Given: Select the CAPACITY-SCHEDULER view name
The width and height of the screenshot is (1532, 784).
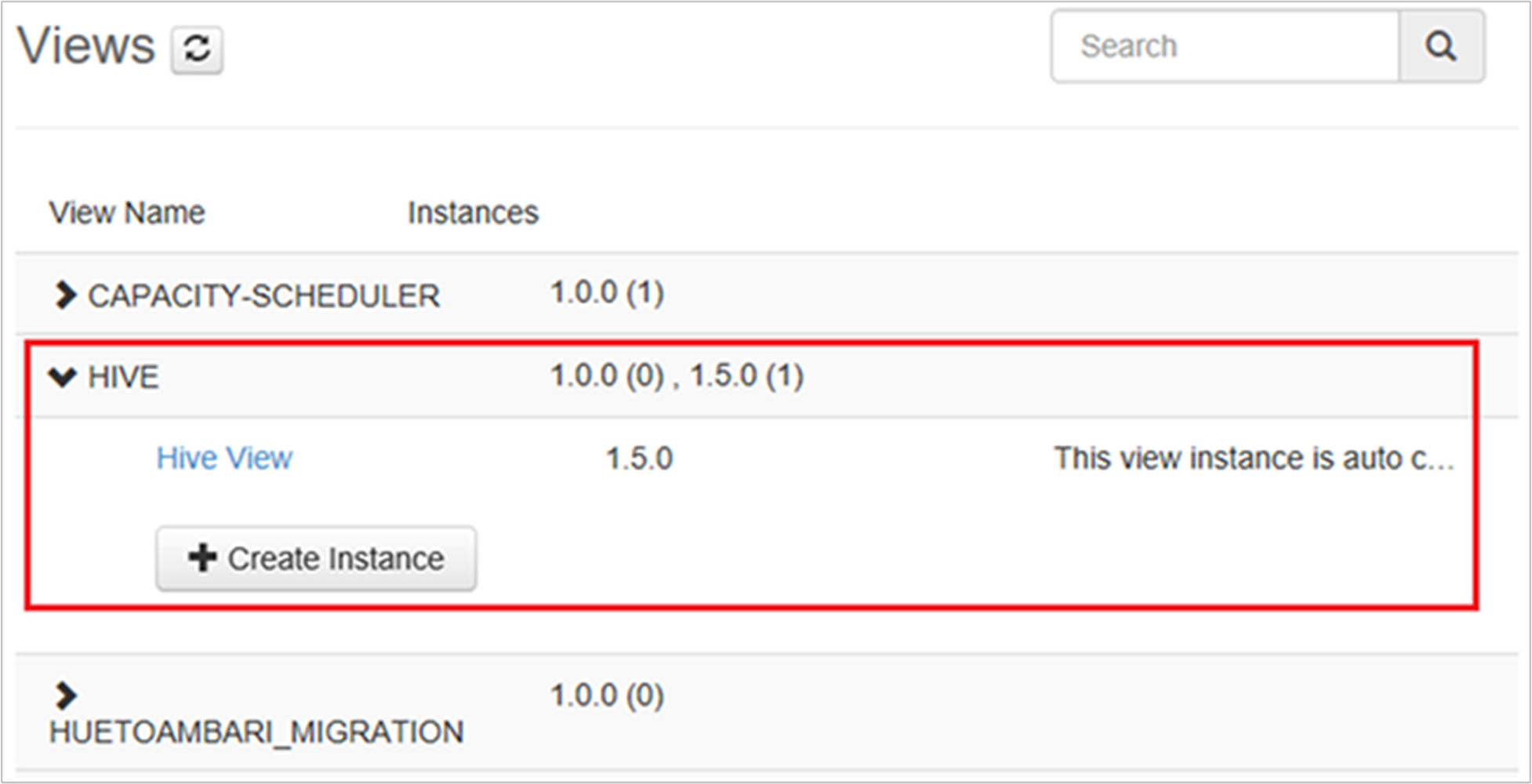Looking at the screenshot, I should 263,296.
